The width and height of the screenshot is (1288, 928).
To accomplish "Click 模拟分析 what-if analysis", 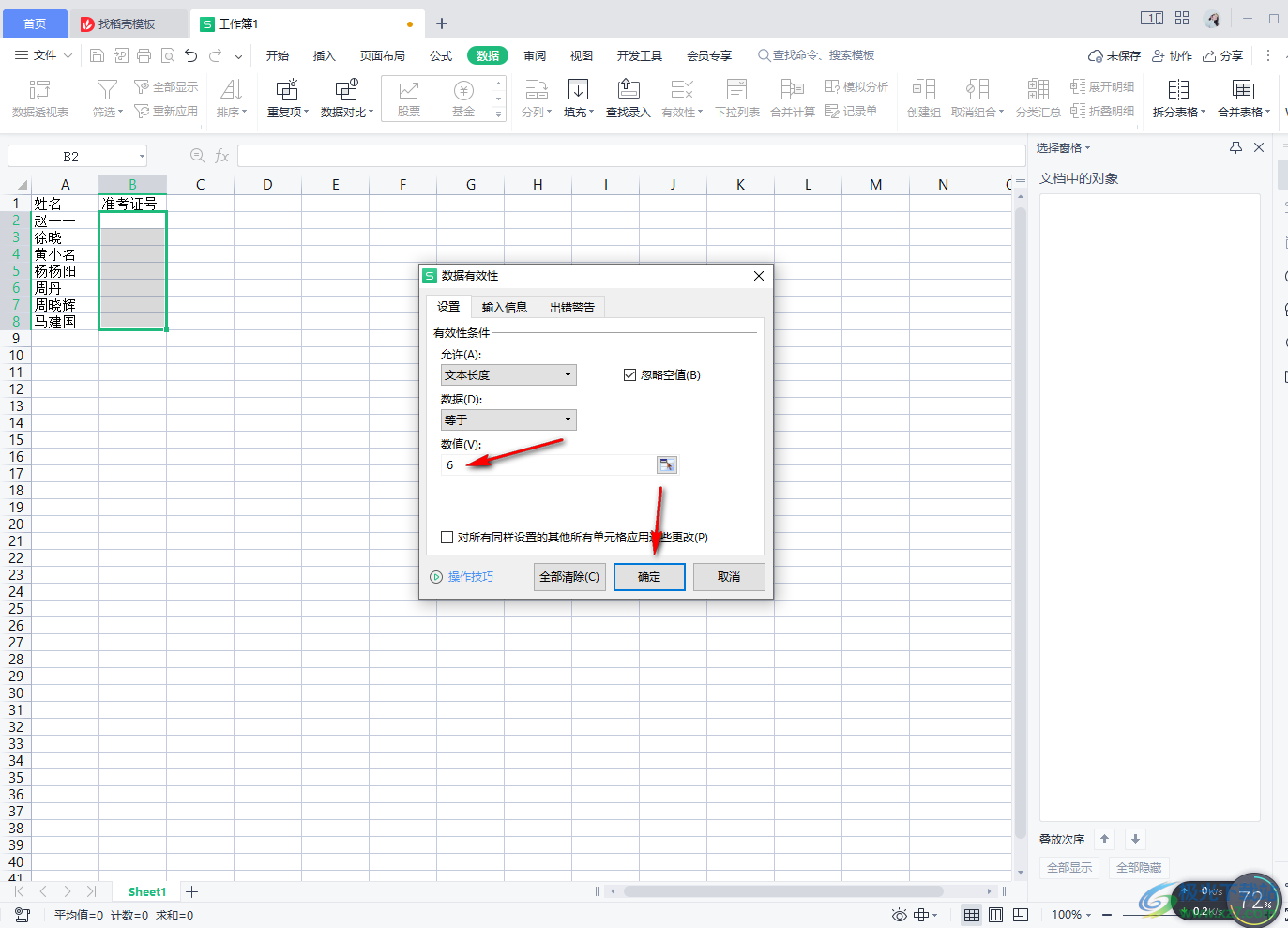I will [856, 86].
